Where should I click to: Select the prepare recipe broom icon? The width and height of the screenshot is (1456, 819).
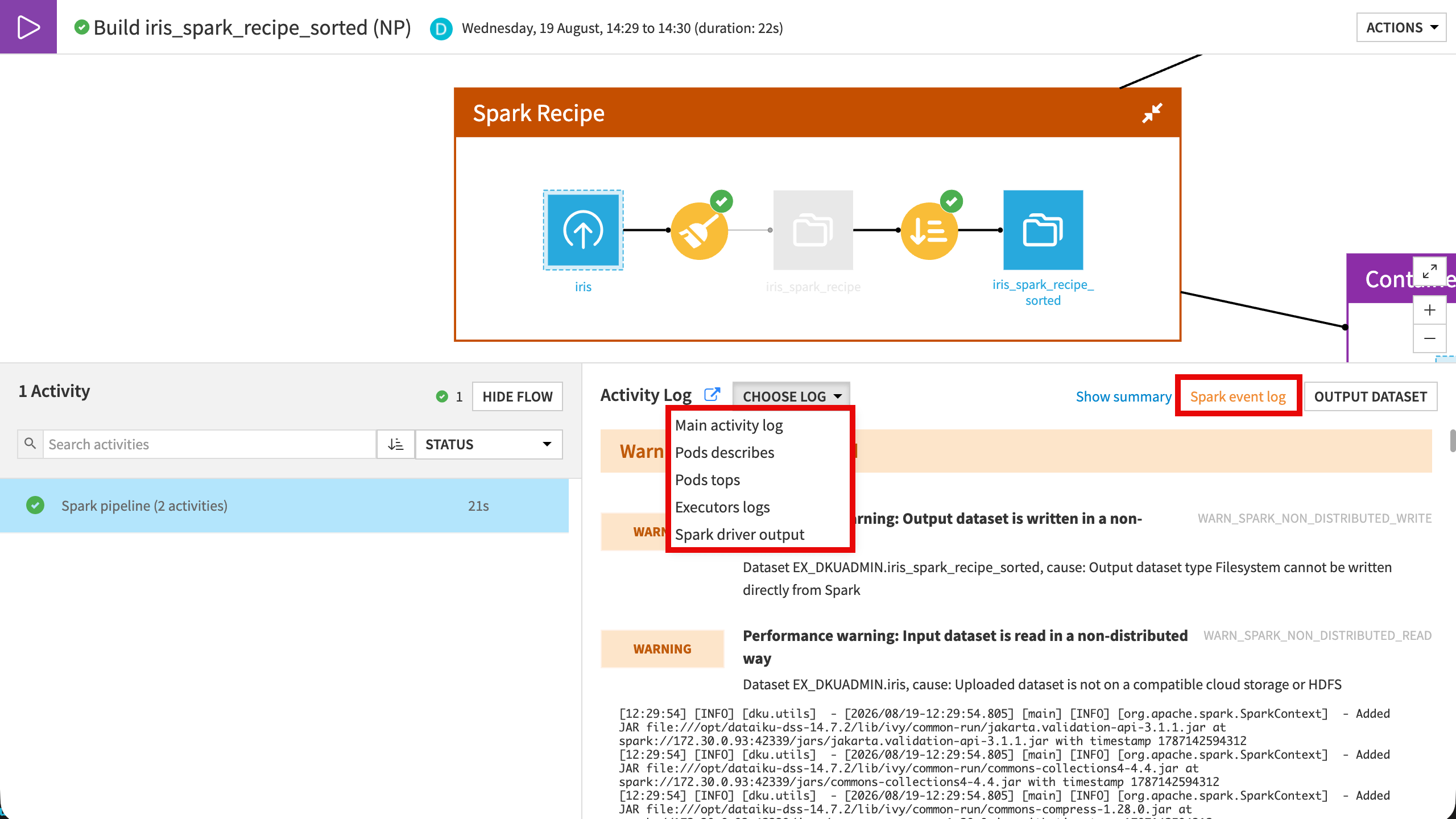tap(699, 231)
